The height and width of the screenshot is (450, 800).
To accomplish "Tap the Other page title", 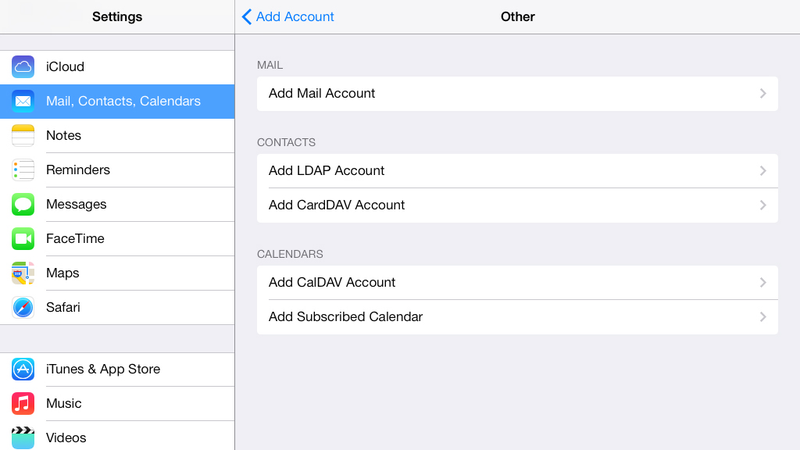I will [517, 17].
